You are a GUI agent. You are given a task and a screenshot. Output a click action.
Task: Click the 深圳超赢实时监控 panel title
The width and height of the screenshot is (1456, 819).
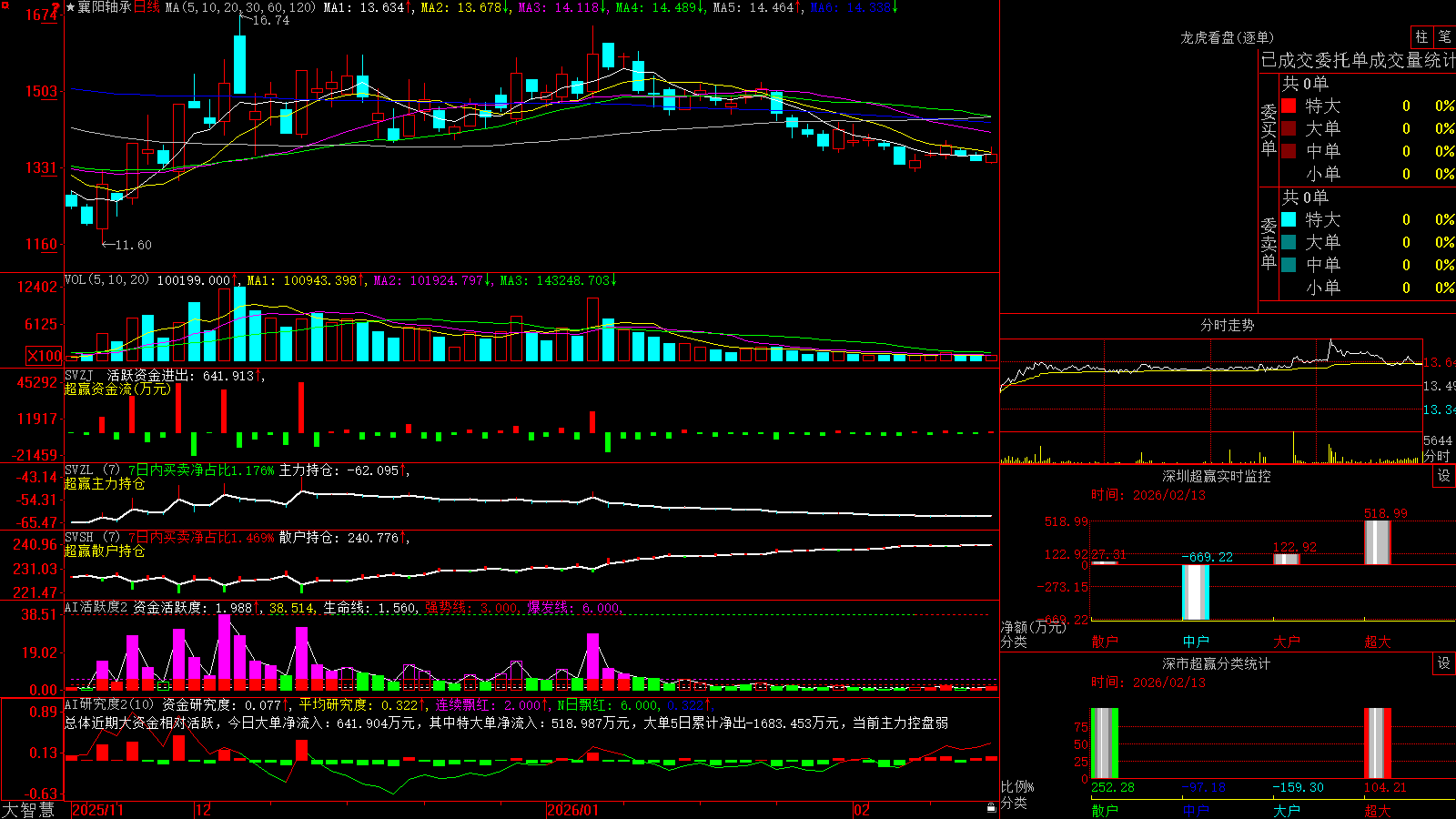(1216, 476)
